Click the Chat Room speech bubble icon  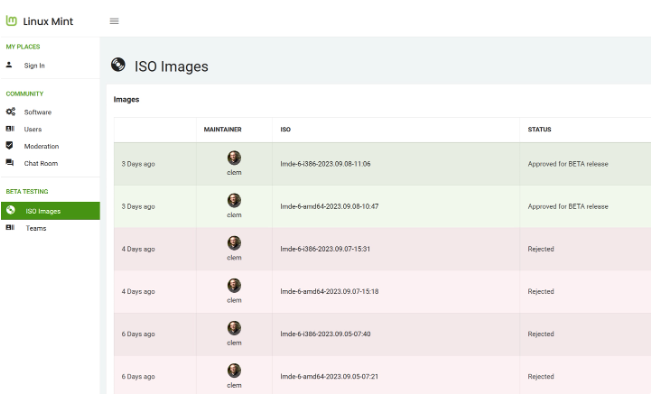(x=10, y=163)
